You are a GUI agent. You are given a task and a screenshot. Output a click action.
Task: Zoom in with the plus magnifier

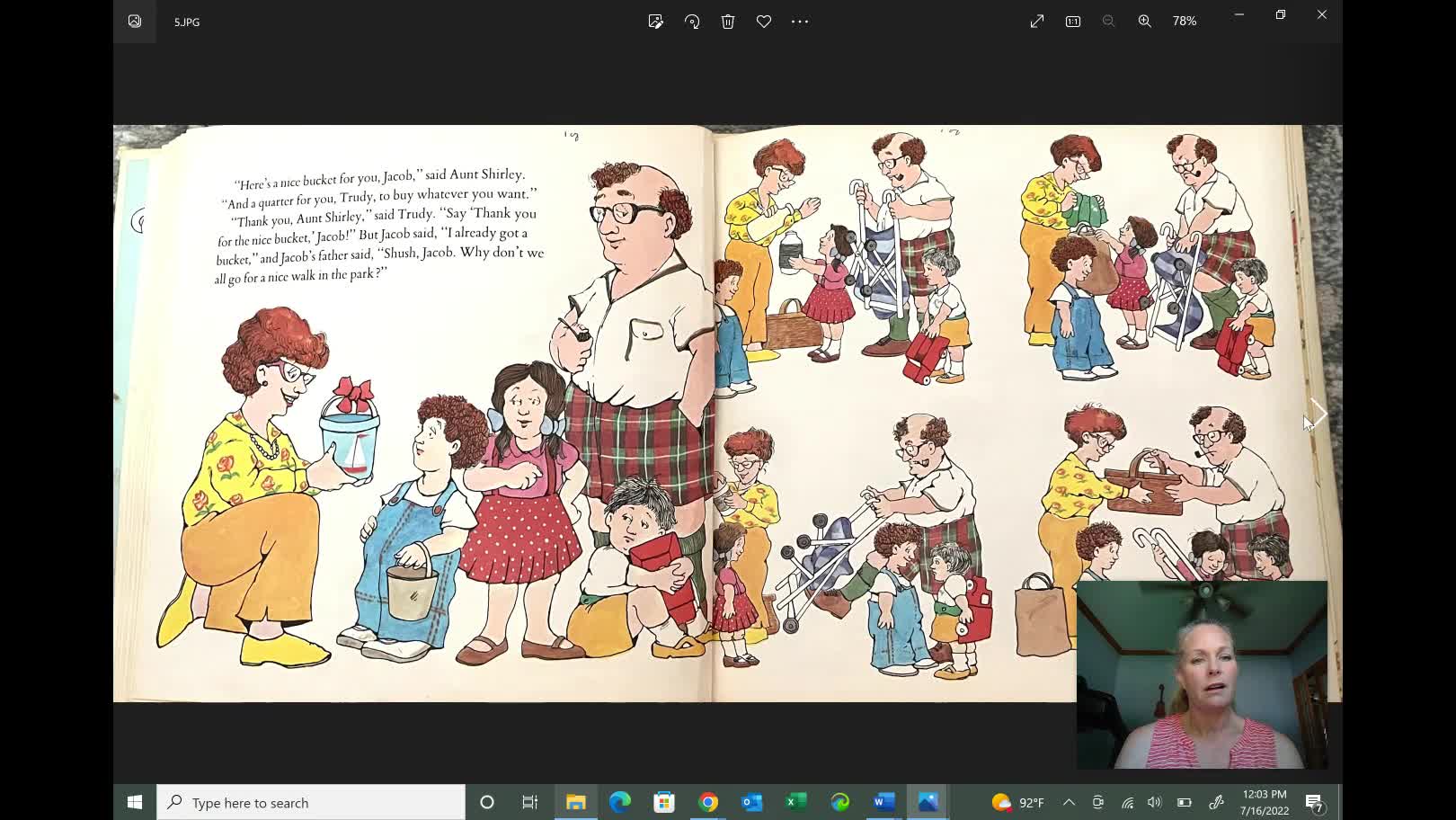pos(1145,22)
